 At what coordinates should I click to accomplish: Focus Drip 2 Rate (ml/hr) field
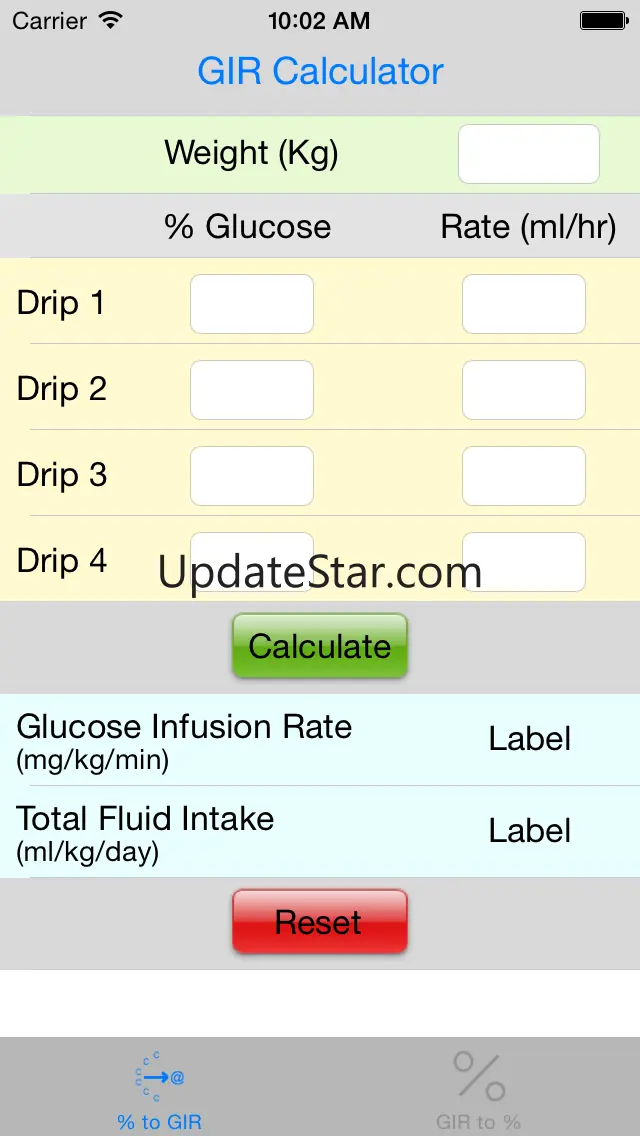[x=524, y=390]
